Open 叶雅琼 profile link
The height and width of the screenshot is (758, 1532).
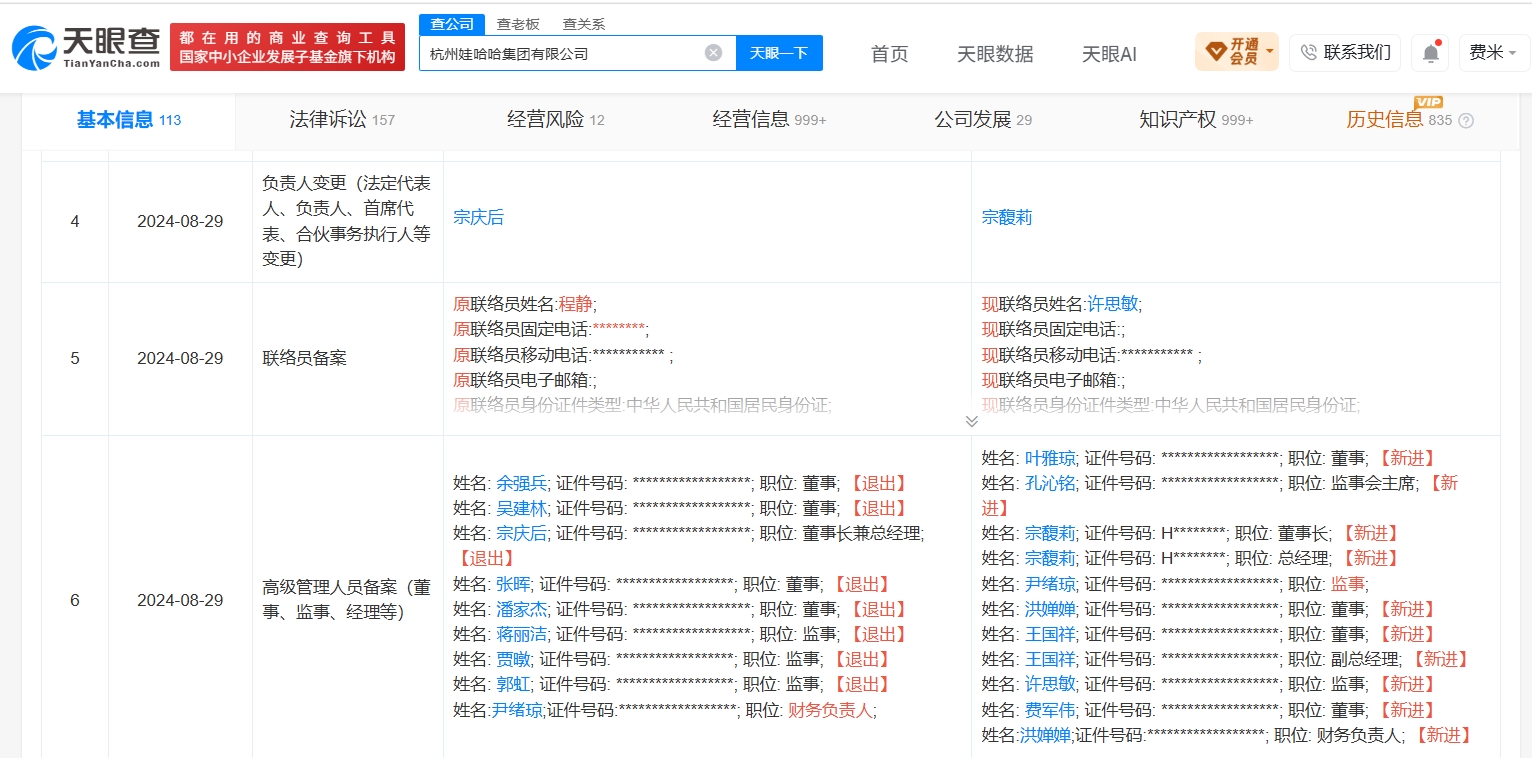click(1050, 458)
